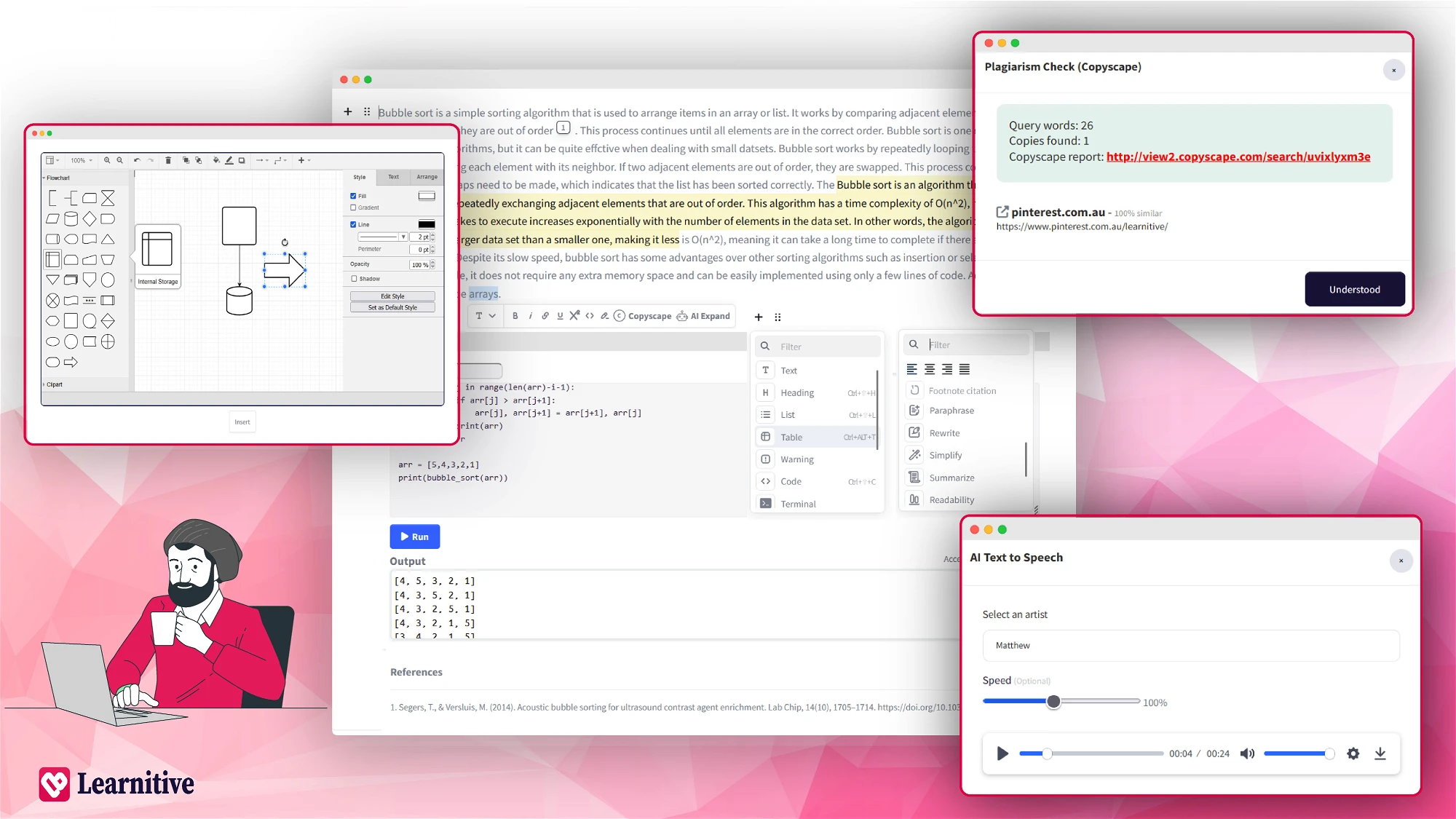The width and height of the screenshot is (1456, 819).
Task: Open the plus insert dropdown in diagram toolbar
Action: tap(304, 160)
